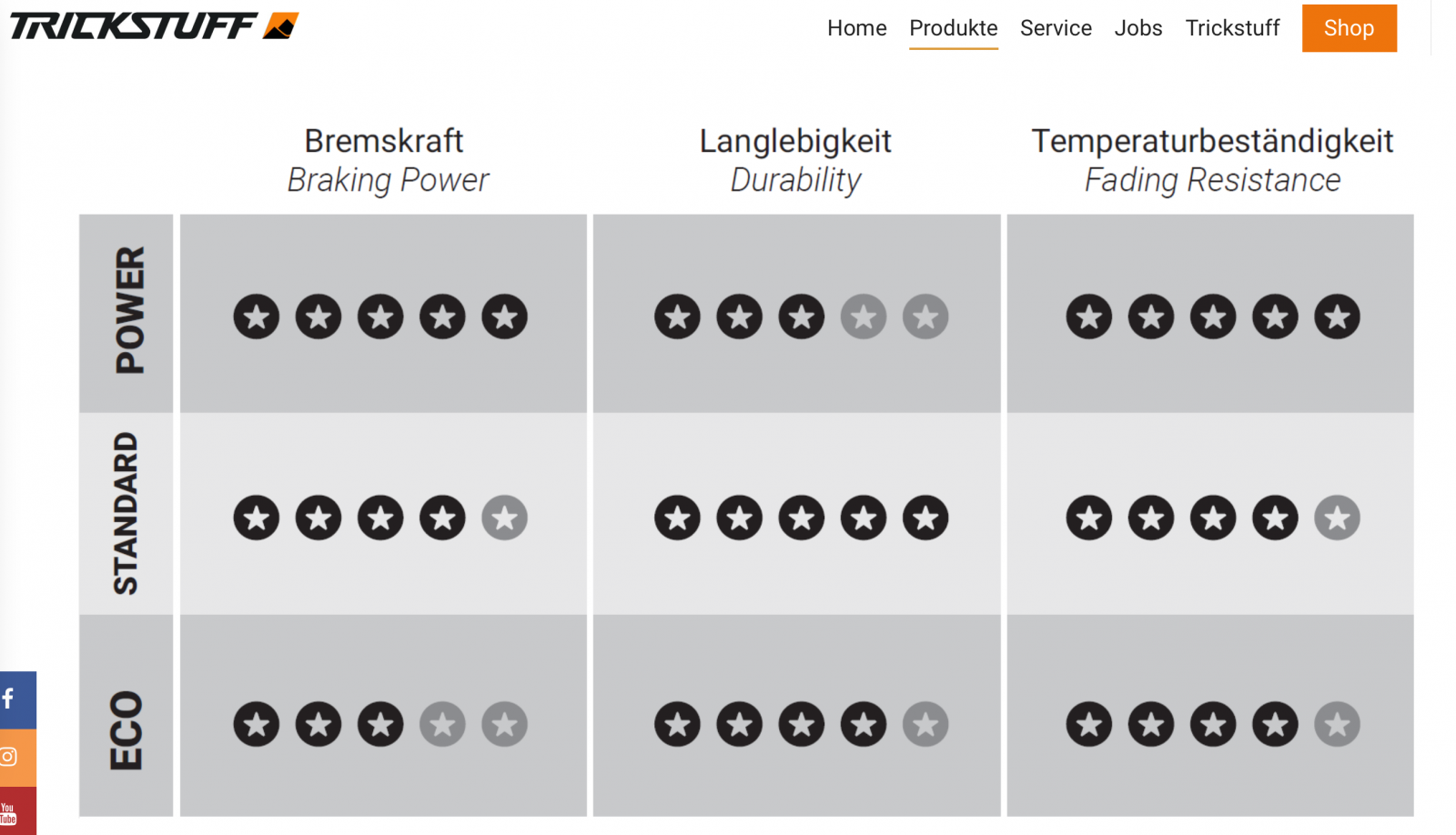Select the Produkte navigation item
Screen dimensions: 1456x835
click(953, 28)
